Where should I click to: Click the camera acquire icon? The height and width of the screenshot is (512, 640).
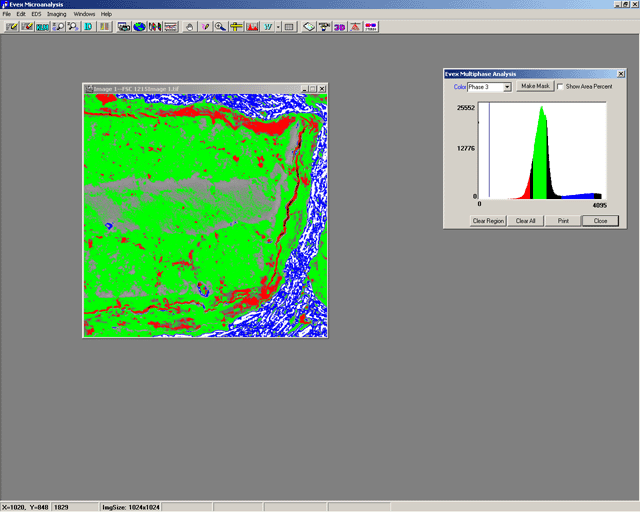(123, 26)
